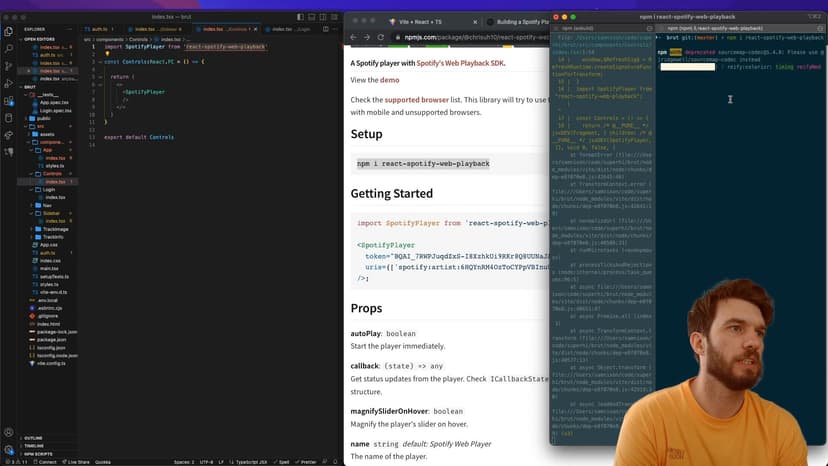Viewport: 828px width, 466px height.
Task: Change the UTF-8 encoding in status bar
Action: (x=206, y=462)
